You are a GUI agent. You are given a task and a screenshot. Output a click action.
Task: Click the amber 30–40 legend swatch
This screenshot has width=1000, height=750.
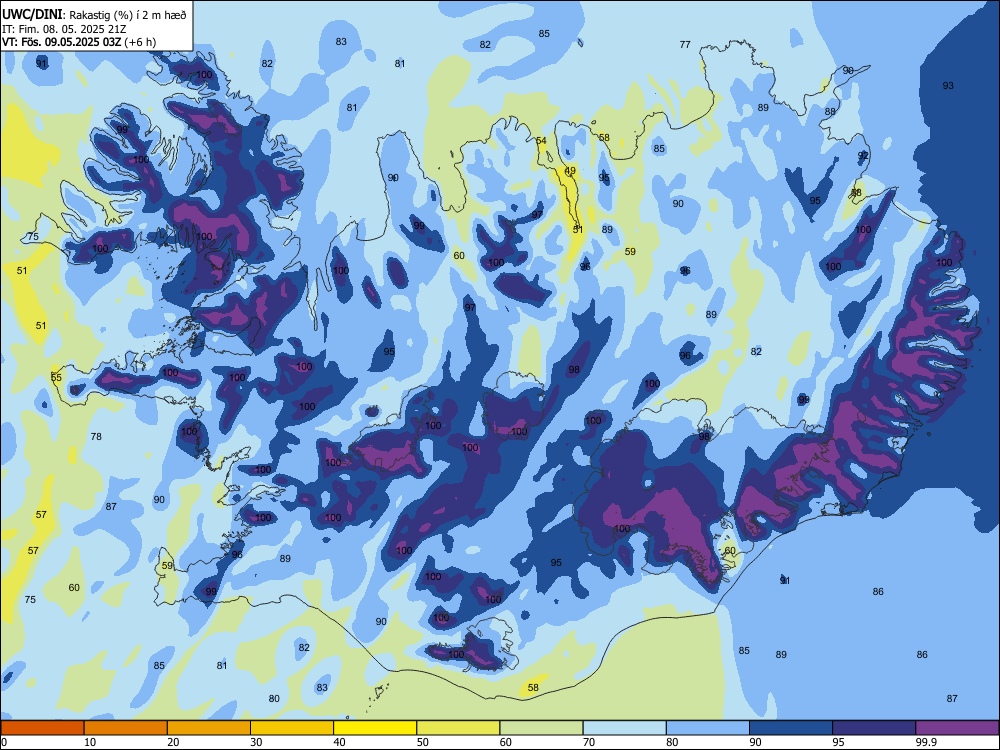point(291,728)
